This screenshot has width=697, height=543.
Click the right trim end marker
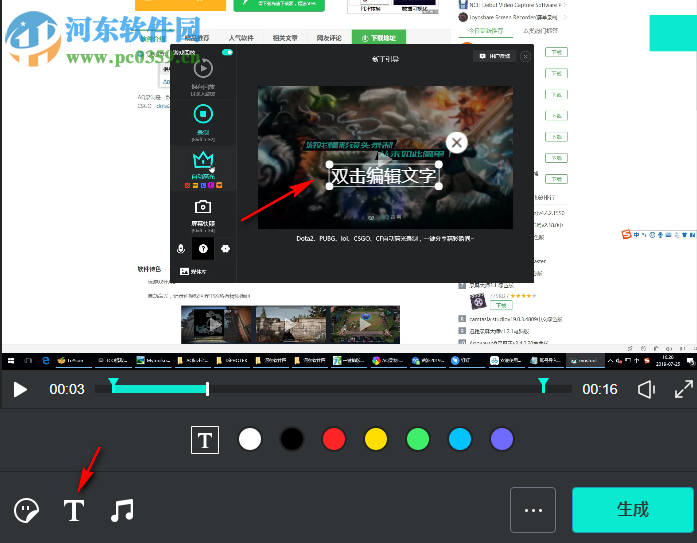[543, 384]
